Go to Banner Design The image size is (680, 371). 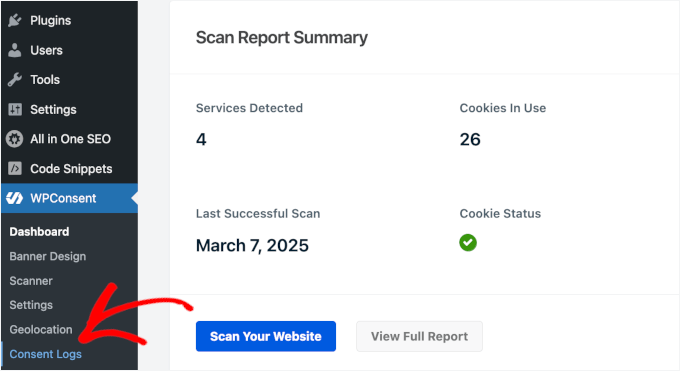tap(48, 256)
